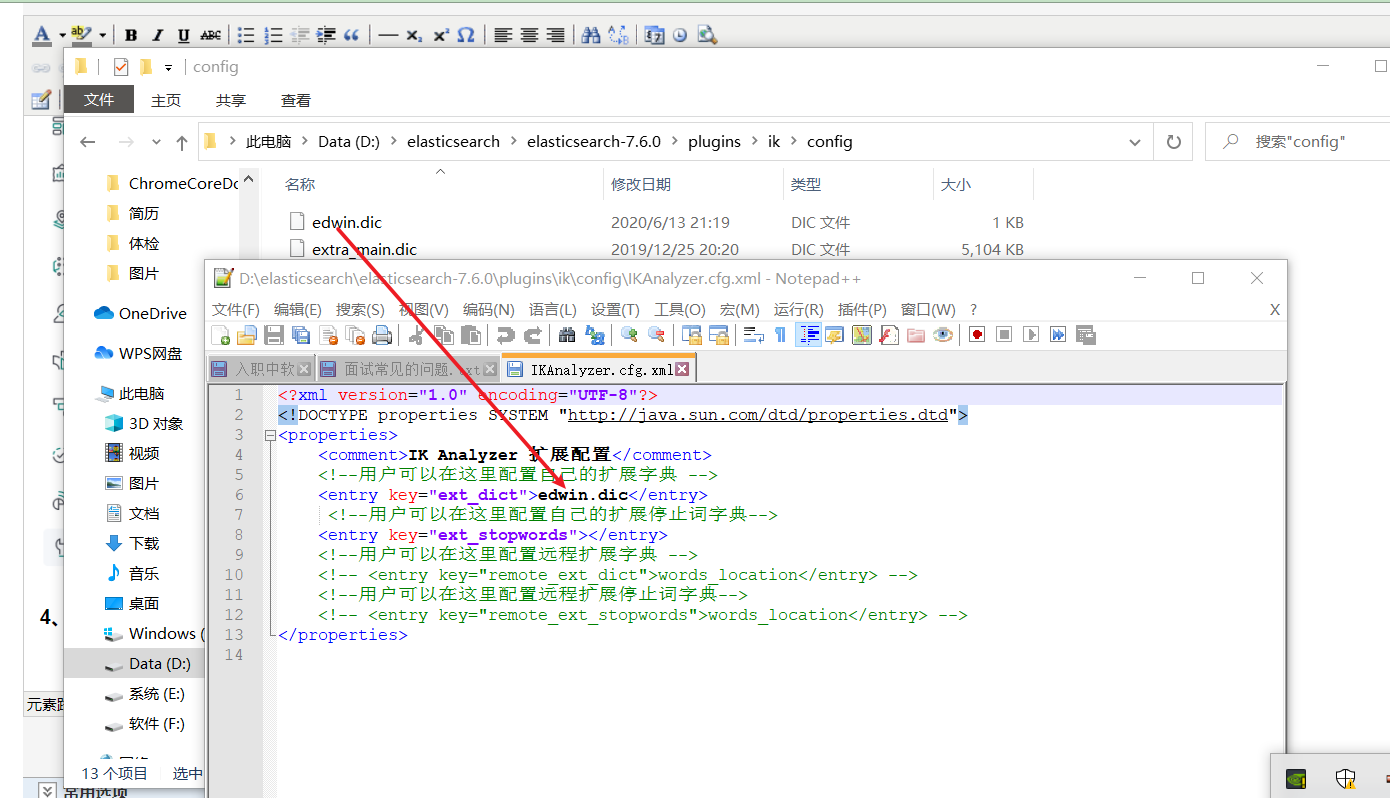
Task: Toggle underline in the background editor toolbar
Action: [184, 35]
